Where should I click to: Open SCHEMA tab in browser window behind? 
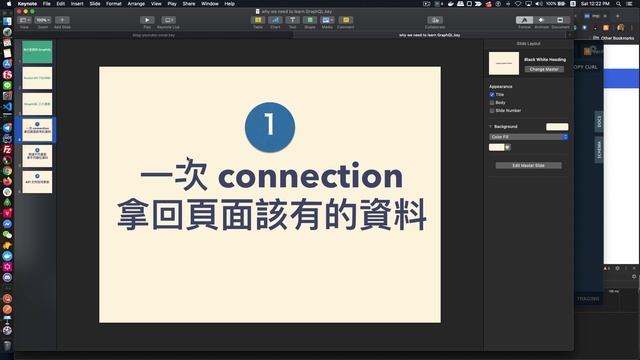click(599, 149)
